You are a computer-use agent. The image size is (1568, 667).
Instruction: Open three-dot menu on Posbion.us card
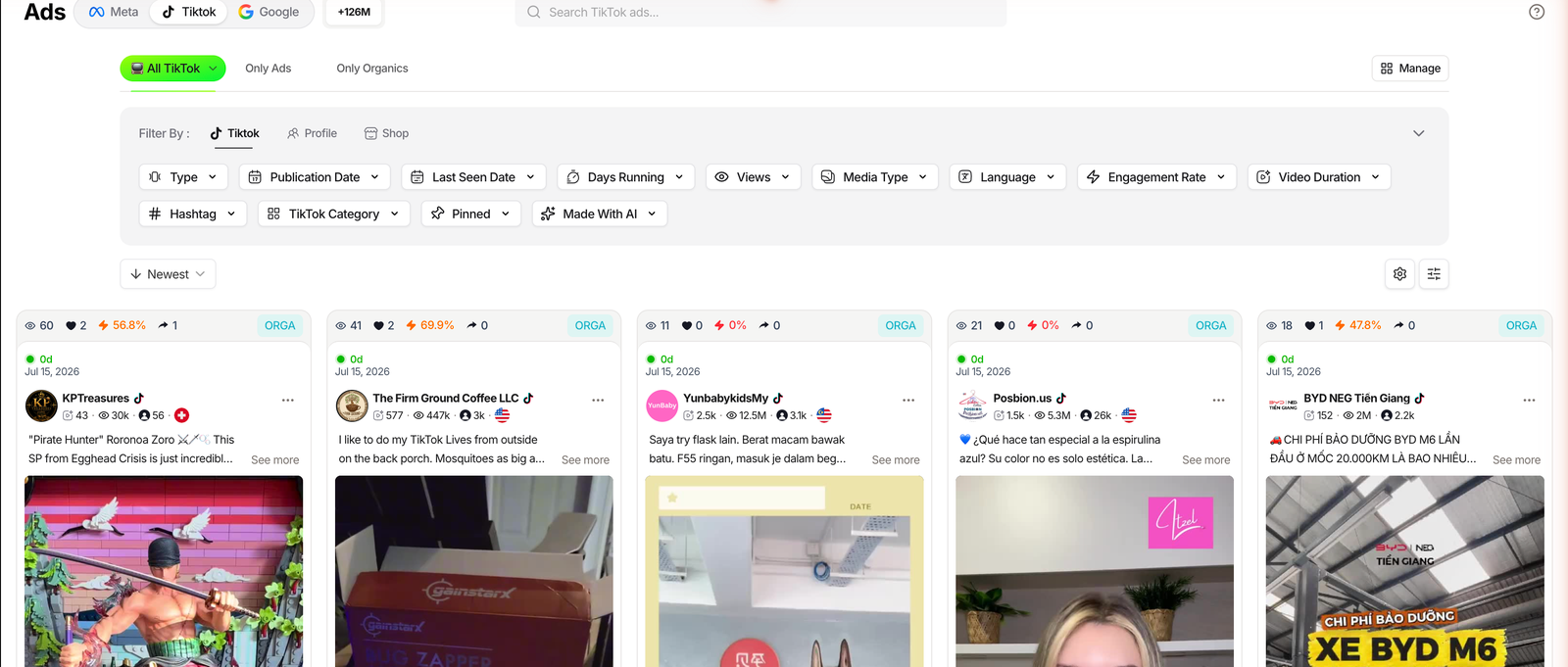(1218, 400)
